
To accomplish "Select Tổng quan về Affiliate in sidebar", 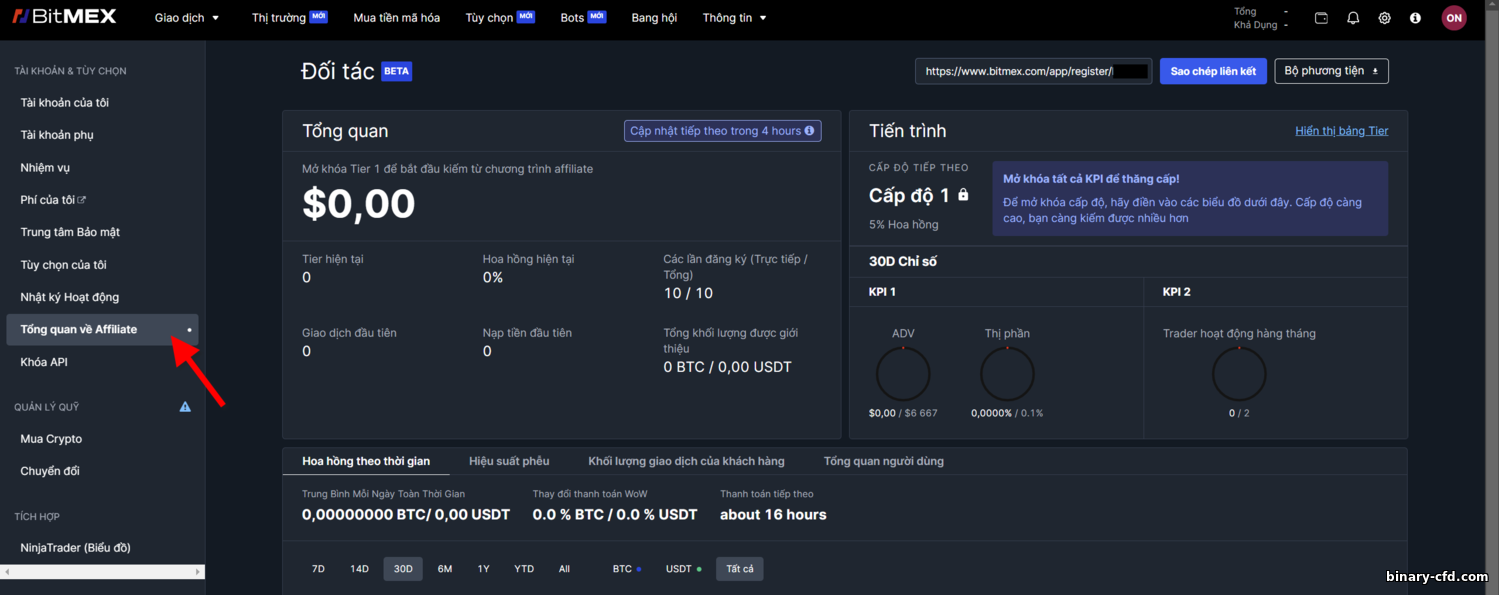I will pos(103,330).
